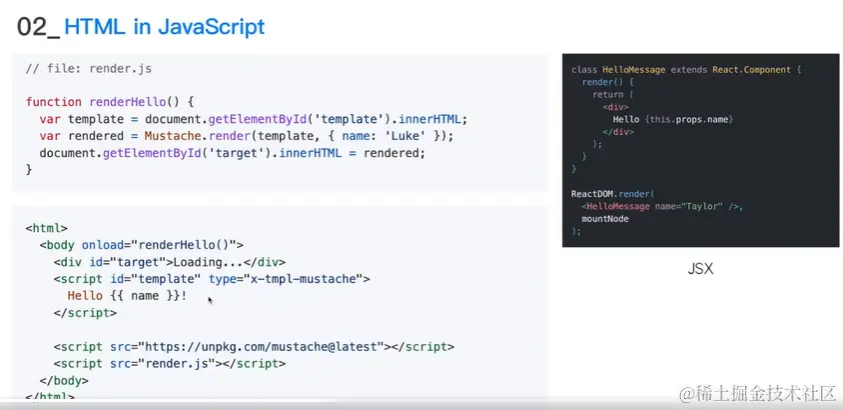Screen dimensions: 843x410
Task: Select the "var rendered = Mustache.render" line
Action: pos(247,136)
